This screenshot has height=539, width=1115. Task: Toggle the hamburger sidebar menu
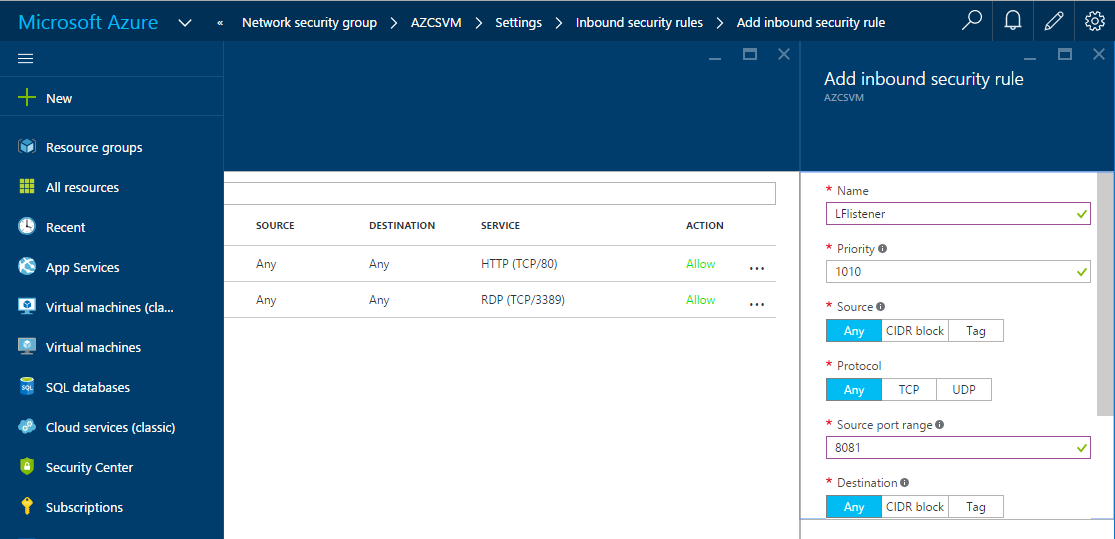click(26, 59)
